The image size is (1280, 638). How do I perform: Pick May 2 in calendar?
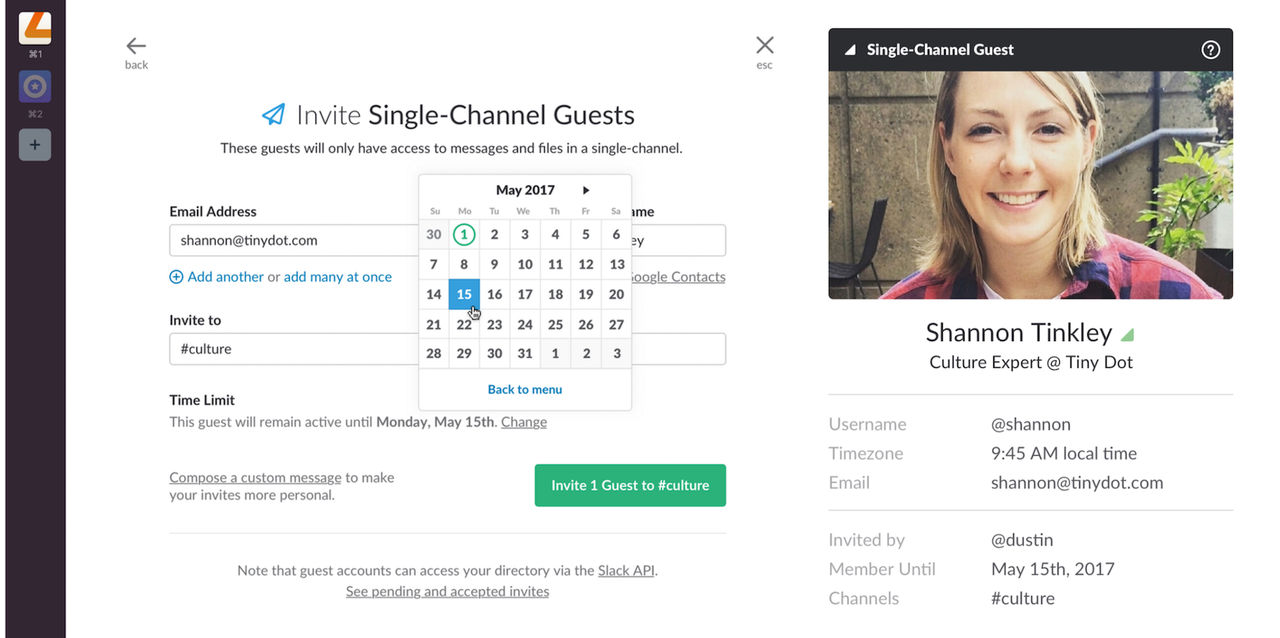(x=494, y=235)
